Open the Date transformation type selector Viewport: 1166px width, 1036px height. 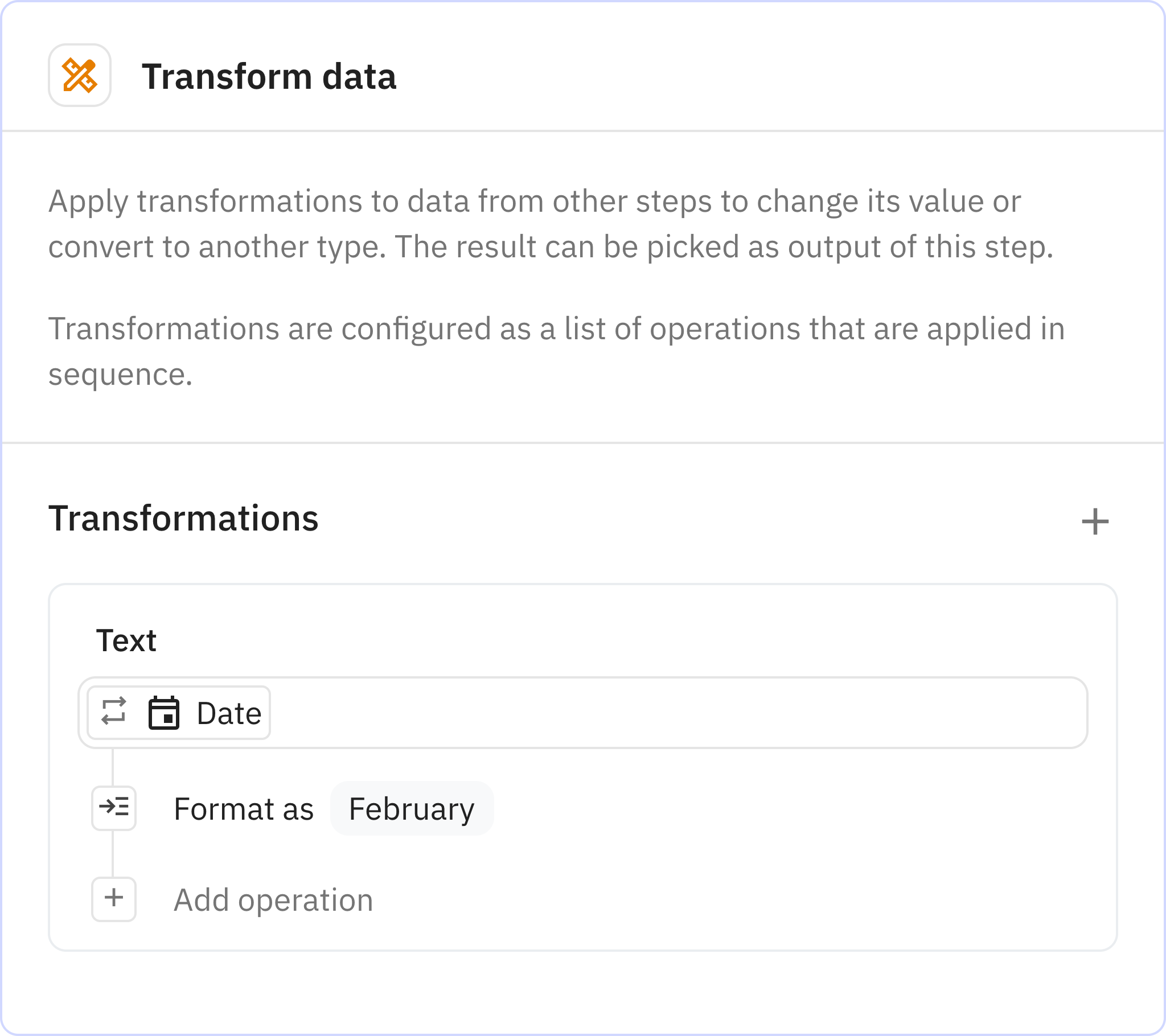point(176,712)
